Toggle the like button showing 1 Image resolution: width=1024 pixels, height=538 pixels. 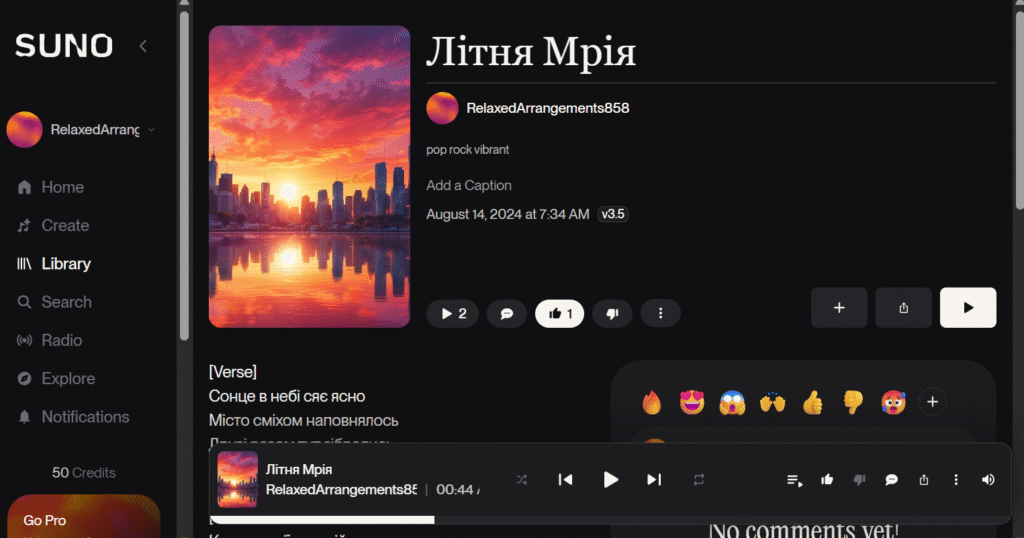click(560, 314)
